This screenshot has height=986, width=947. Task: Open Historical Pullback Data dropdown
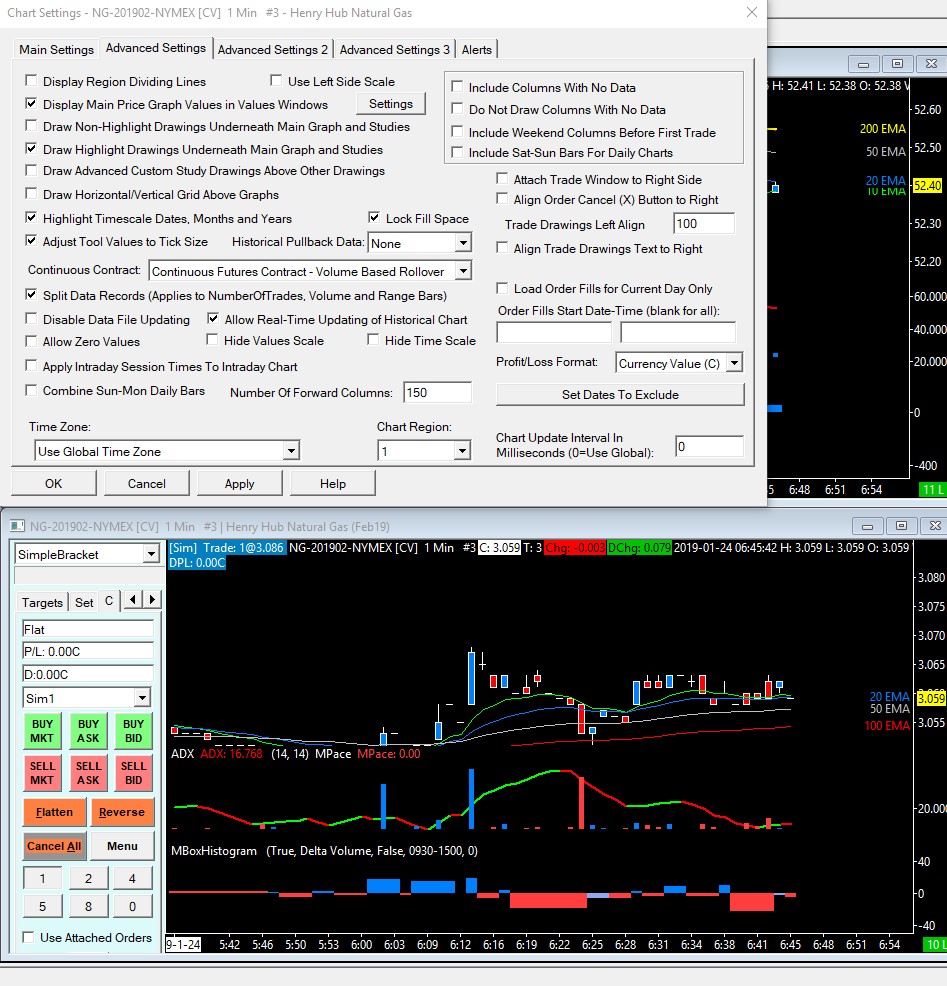[x=463, y=243]
